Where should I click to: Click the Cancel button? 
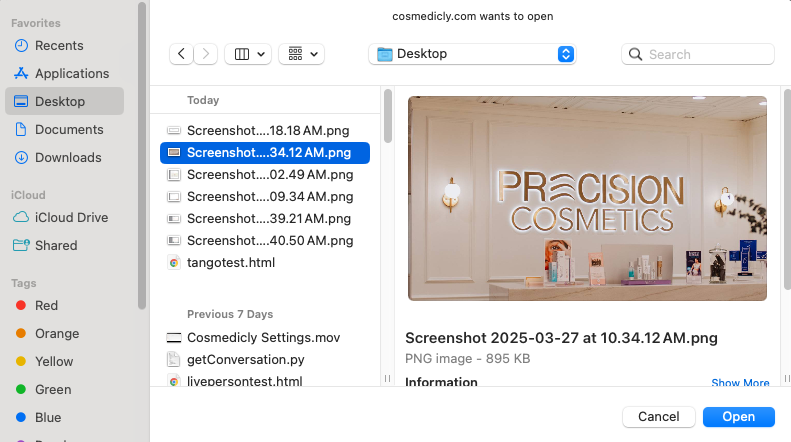tap(659, 417)
